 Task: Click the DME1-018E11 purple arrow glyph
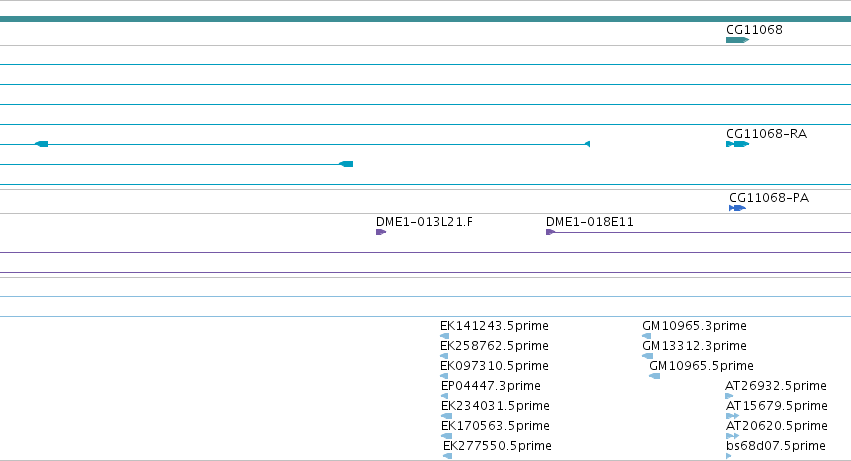click(550, 232)
